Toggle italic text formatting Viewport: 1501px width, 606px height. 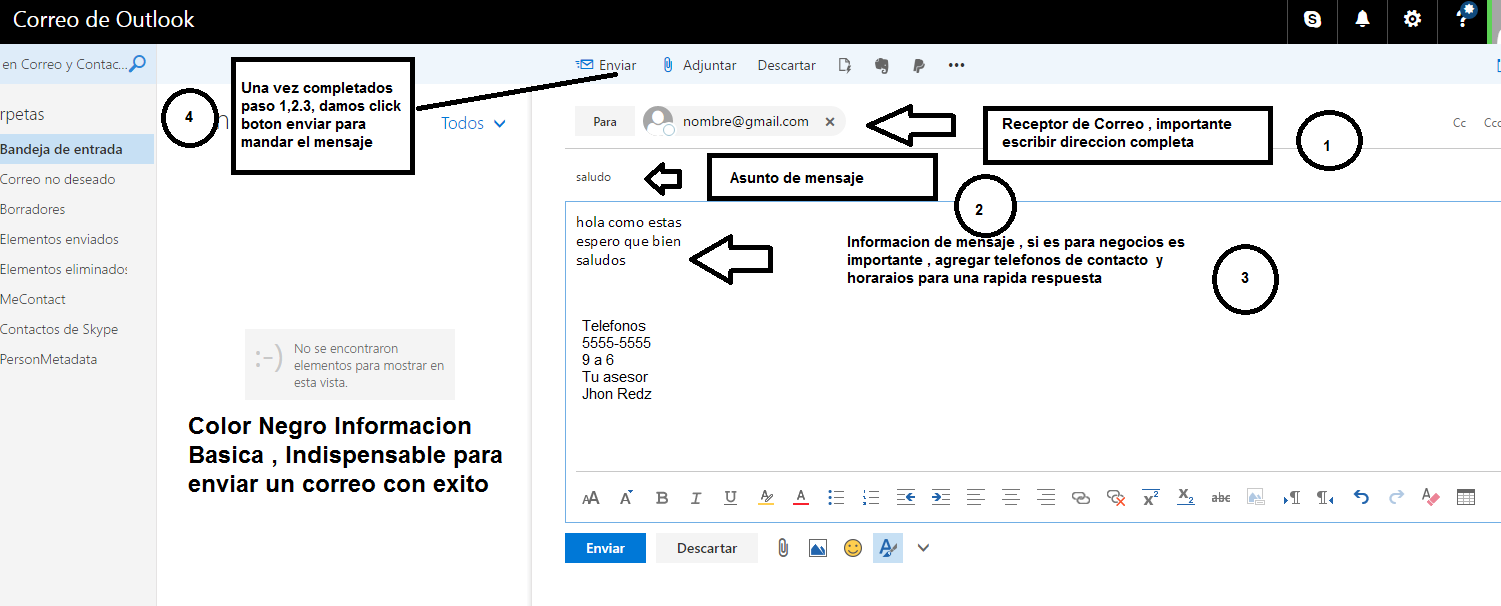pos(696,497)
